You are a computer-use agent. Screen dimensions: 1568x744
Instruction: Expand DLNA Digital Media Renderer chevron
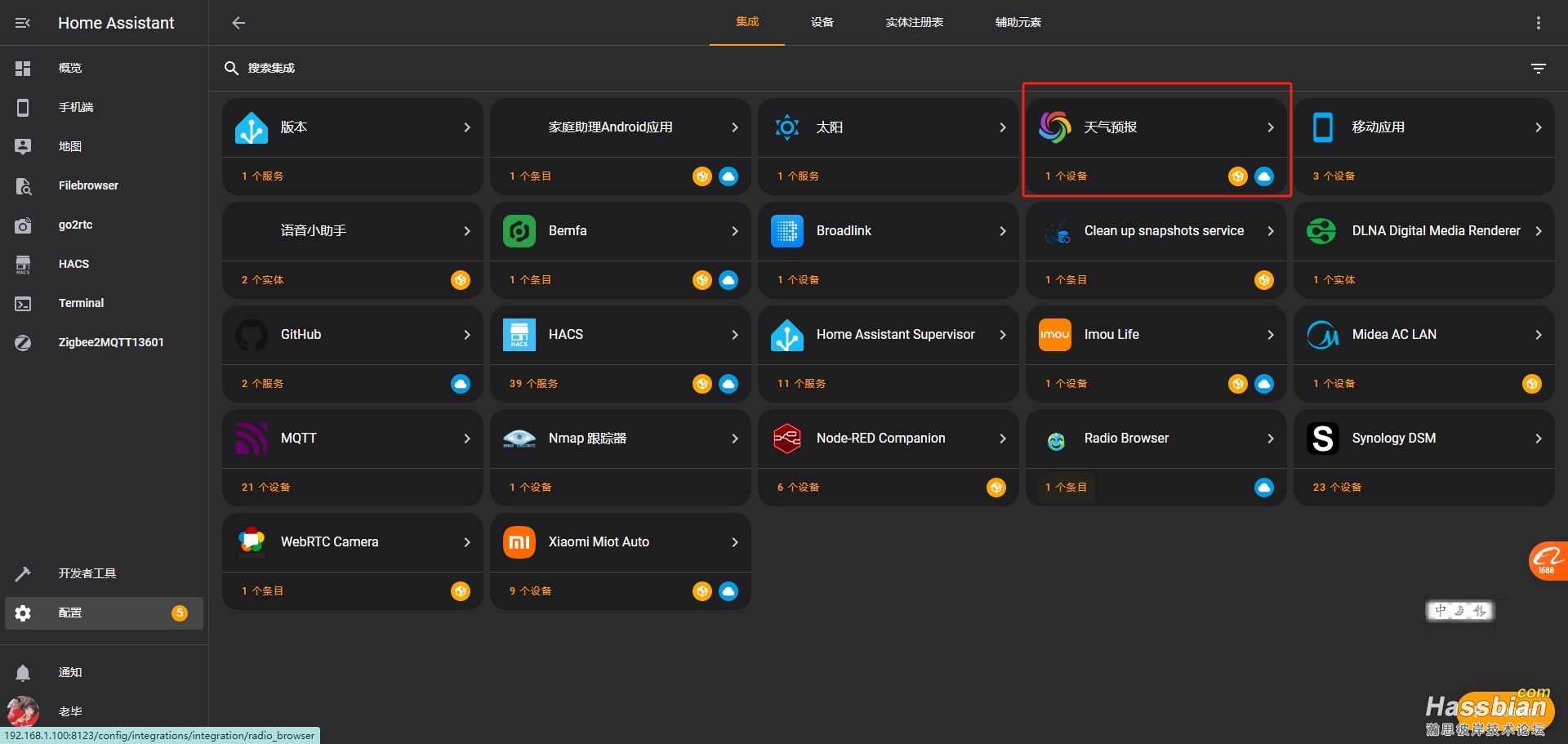(1539, 231)
